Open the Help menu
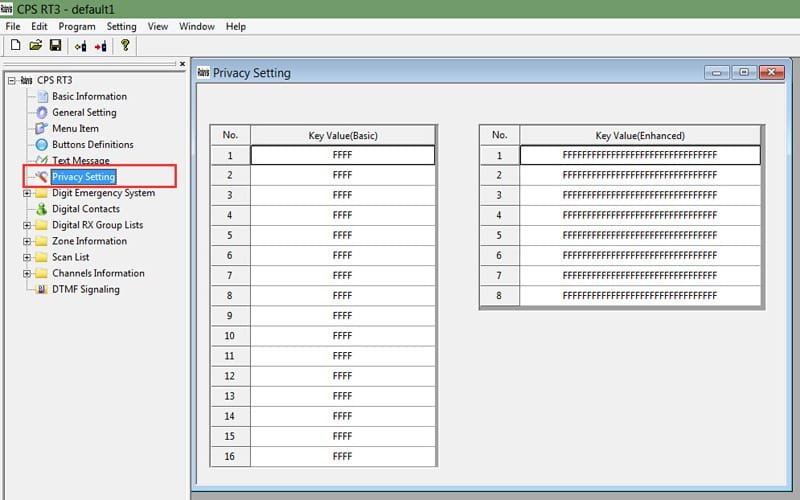Viewport: 800px width, 500px height. pos(236,27)
